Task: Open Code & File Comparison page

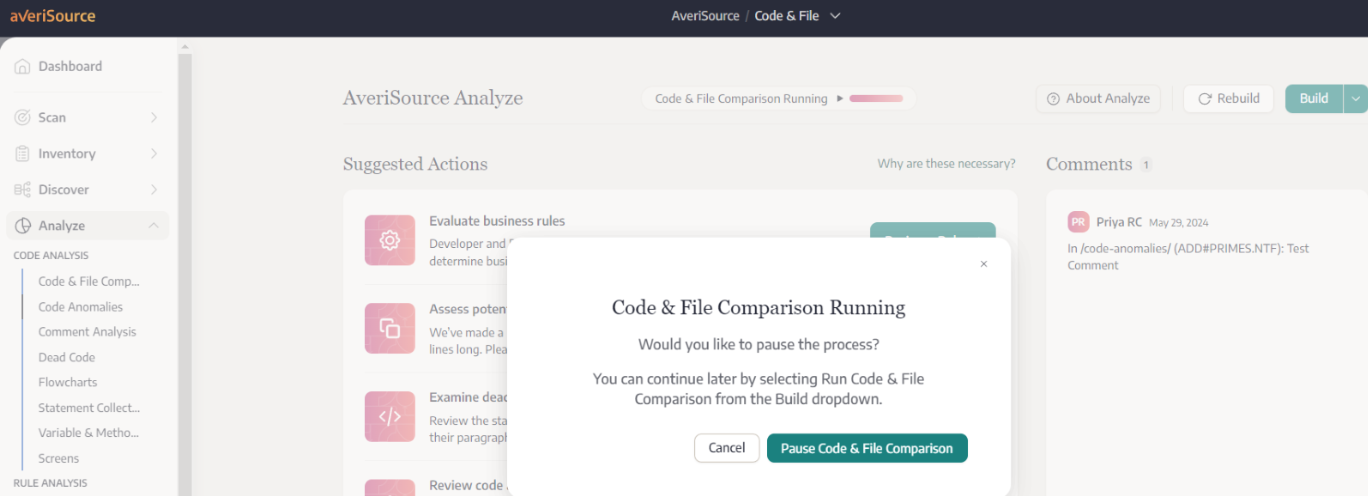Action: [x=89, y=282]
